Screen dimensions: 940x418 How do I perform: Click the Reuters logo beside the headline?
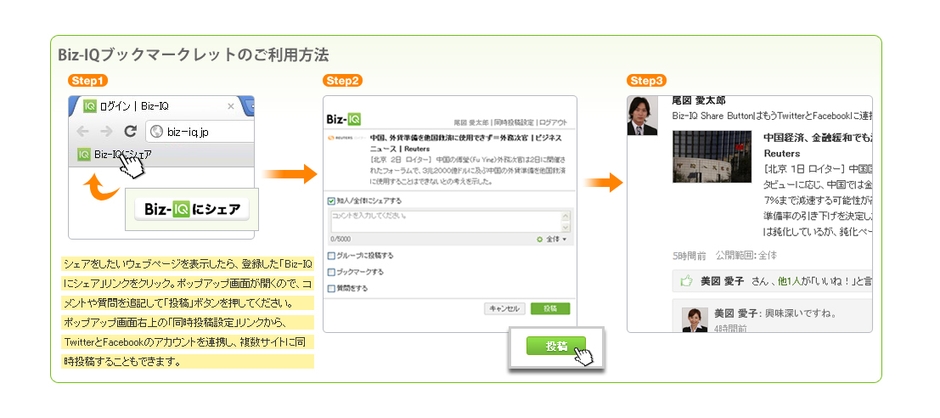coord(347,137)
